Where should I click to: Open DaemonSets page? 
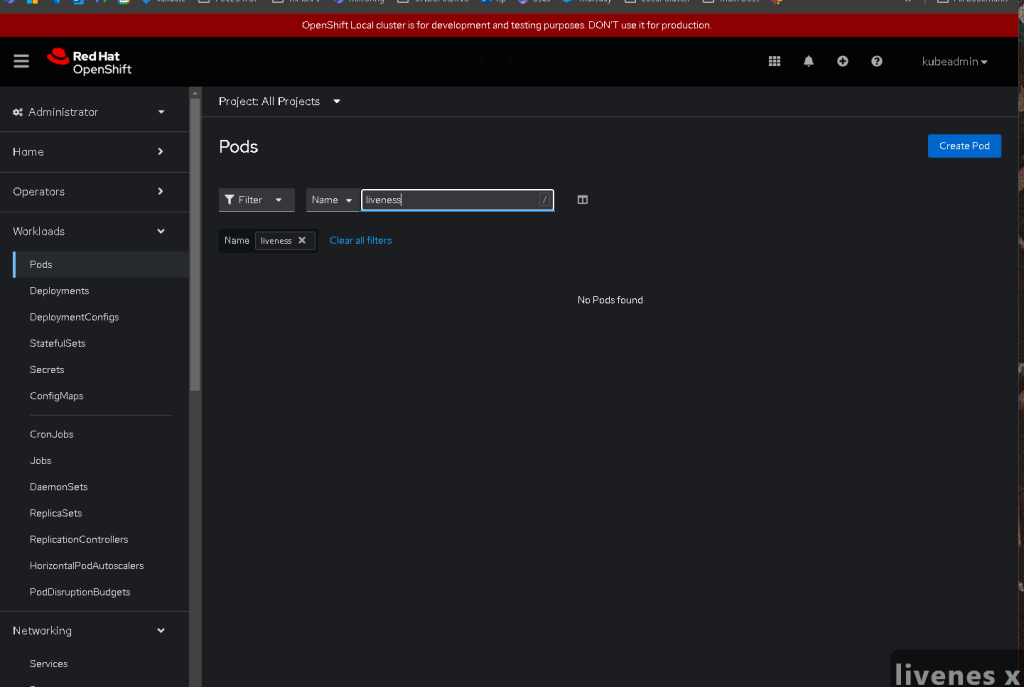pyautogui.click(x=58, y=487)
